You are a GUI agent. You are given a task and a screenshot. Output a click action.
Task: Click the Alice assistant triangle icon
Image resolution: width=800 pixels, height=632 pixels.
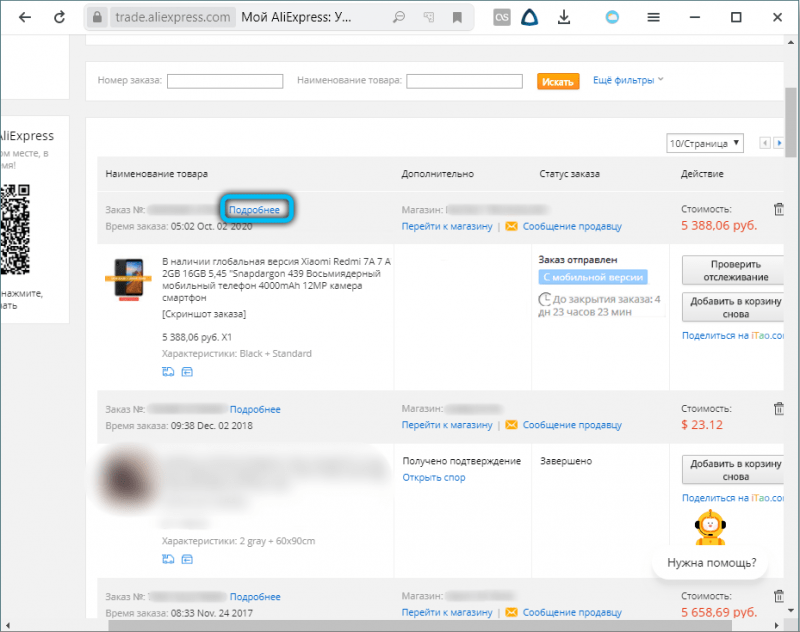(x=530, y=17)
